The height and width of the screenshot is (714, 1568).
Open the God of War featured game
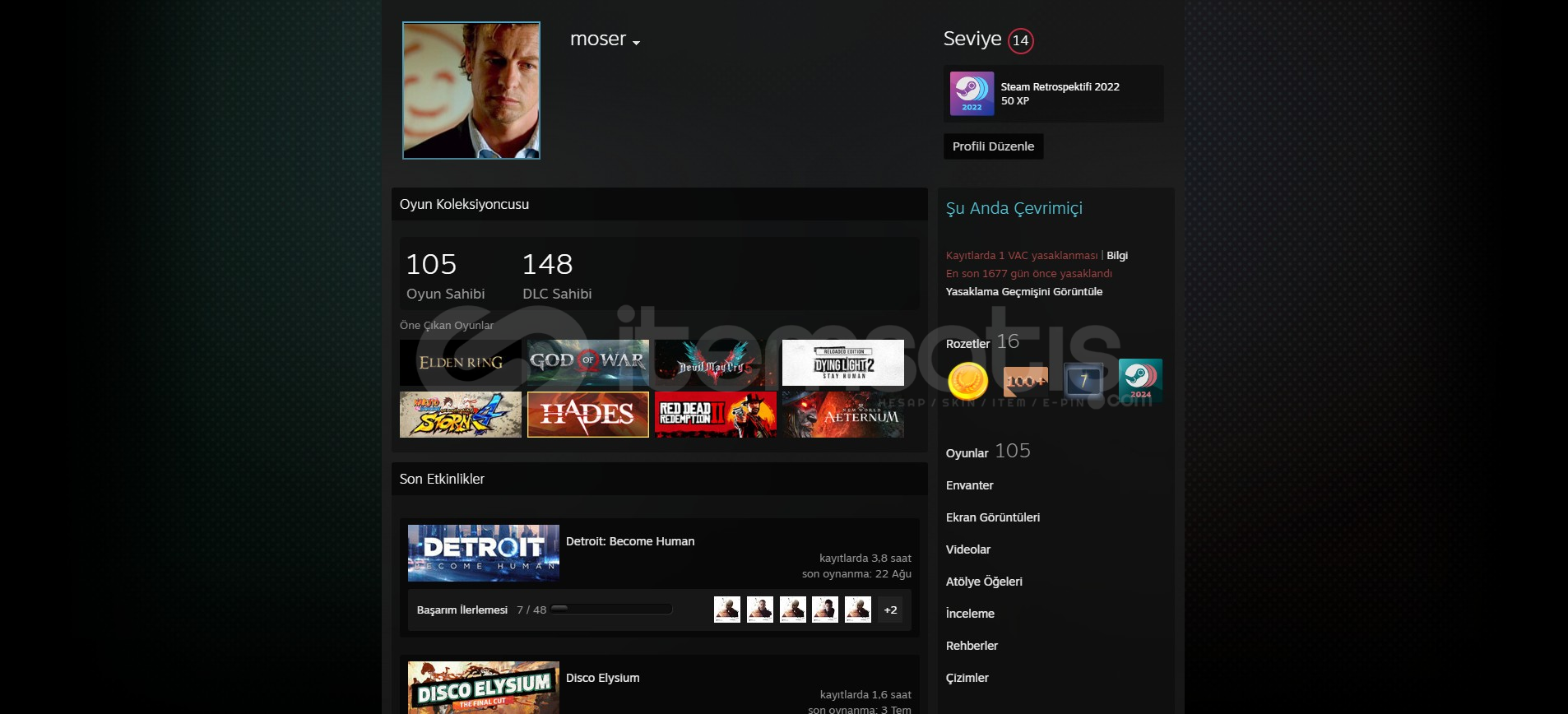coord(588,363)
